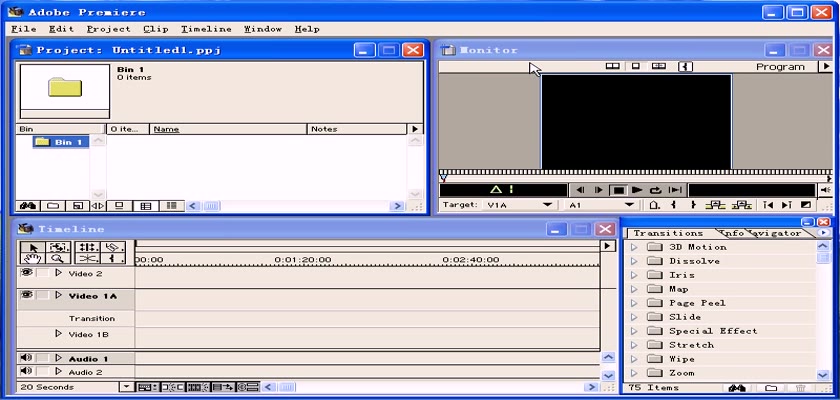Select the Razor tool in Timeline

112,247
